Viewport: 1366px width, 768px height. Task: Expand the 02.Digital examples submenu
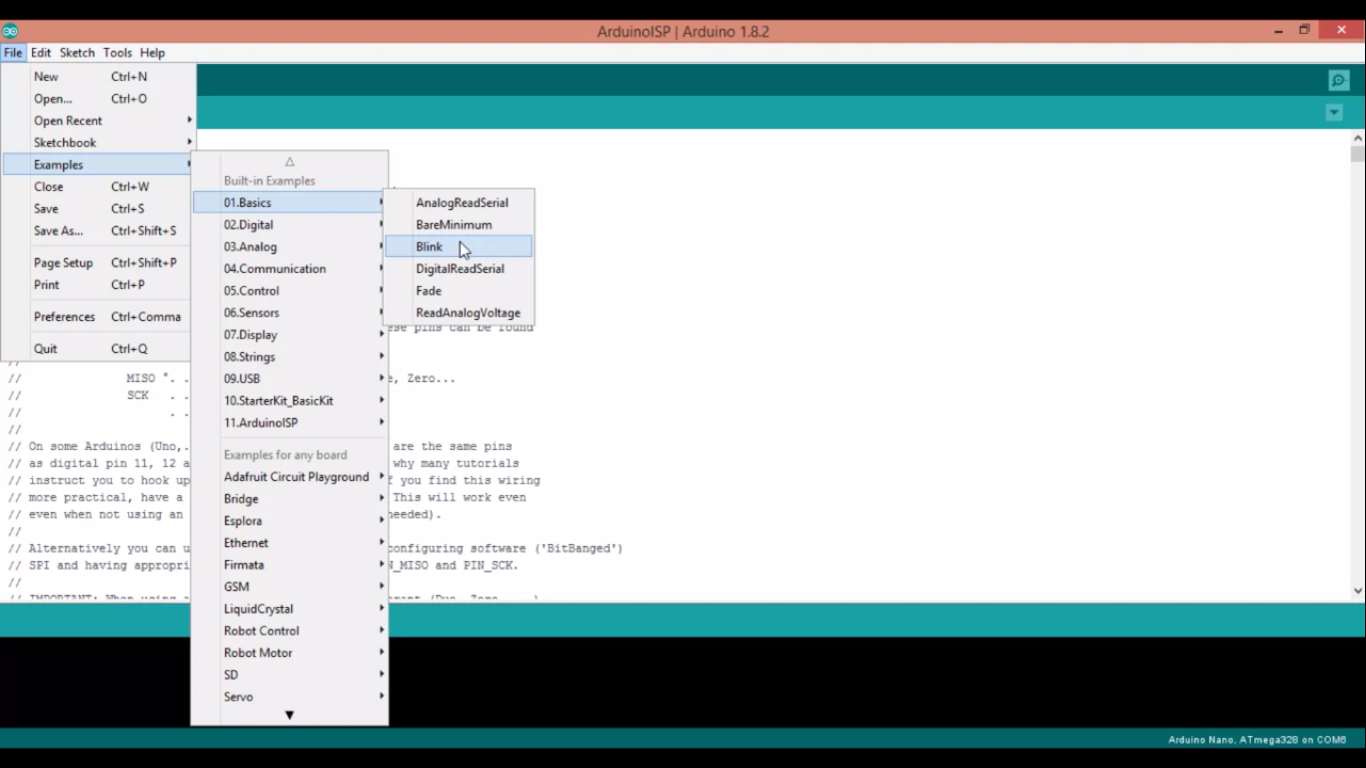pos(248,224)
